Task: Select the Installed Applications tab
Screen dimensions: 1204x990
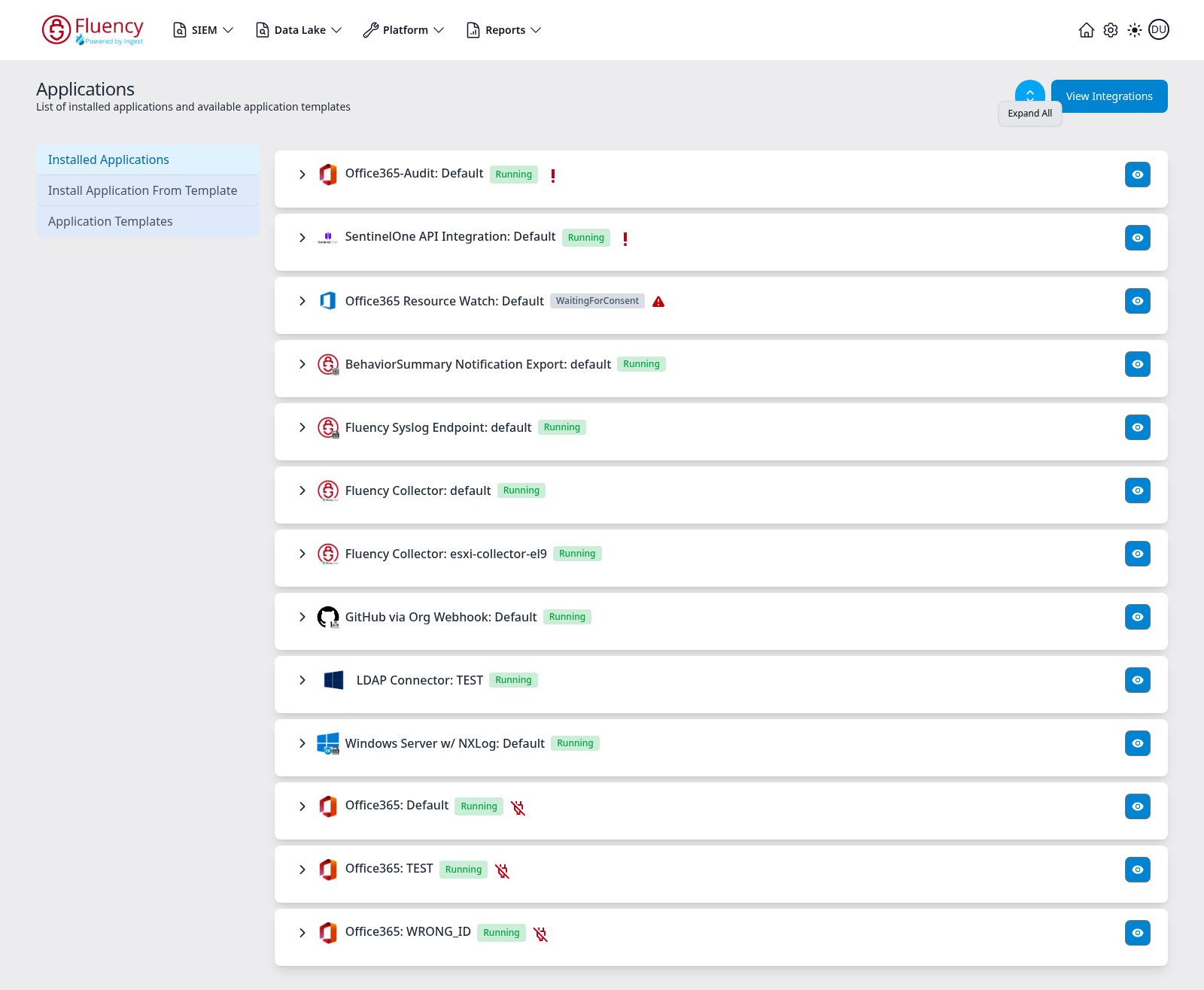Action: [x=147, y=159]
